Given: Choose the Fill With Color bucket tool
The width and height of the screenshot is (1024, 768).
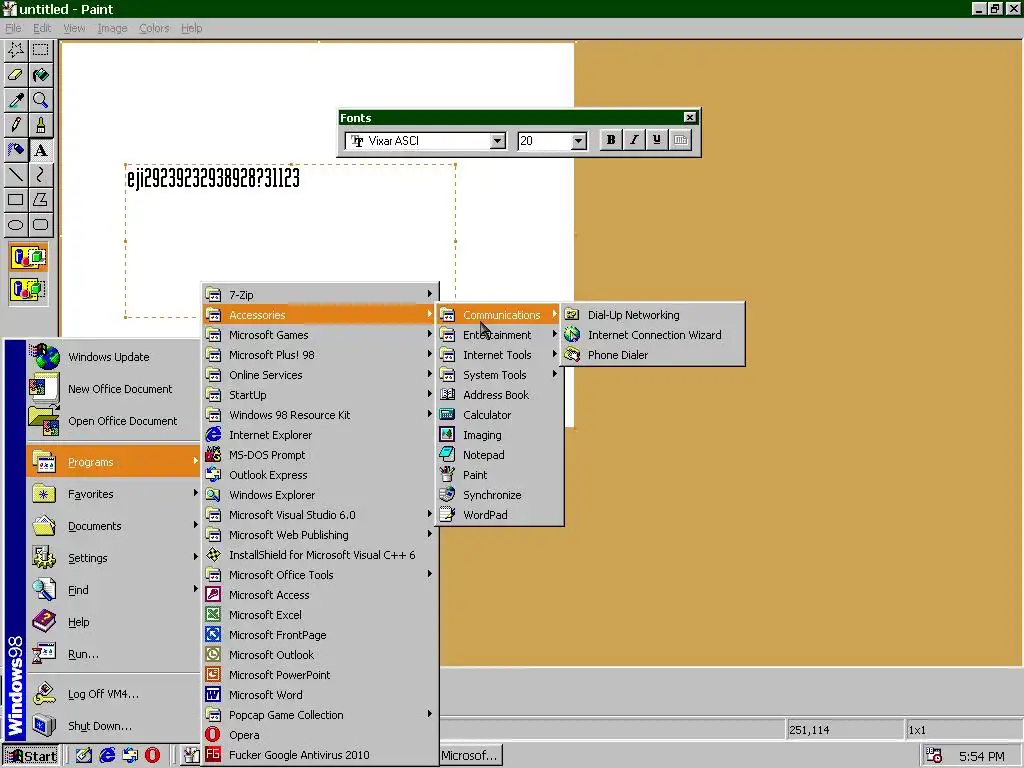Looking at the screenshot, I should [x=40, y=75].
